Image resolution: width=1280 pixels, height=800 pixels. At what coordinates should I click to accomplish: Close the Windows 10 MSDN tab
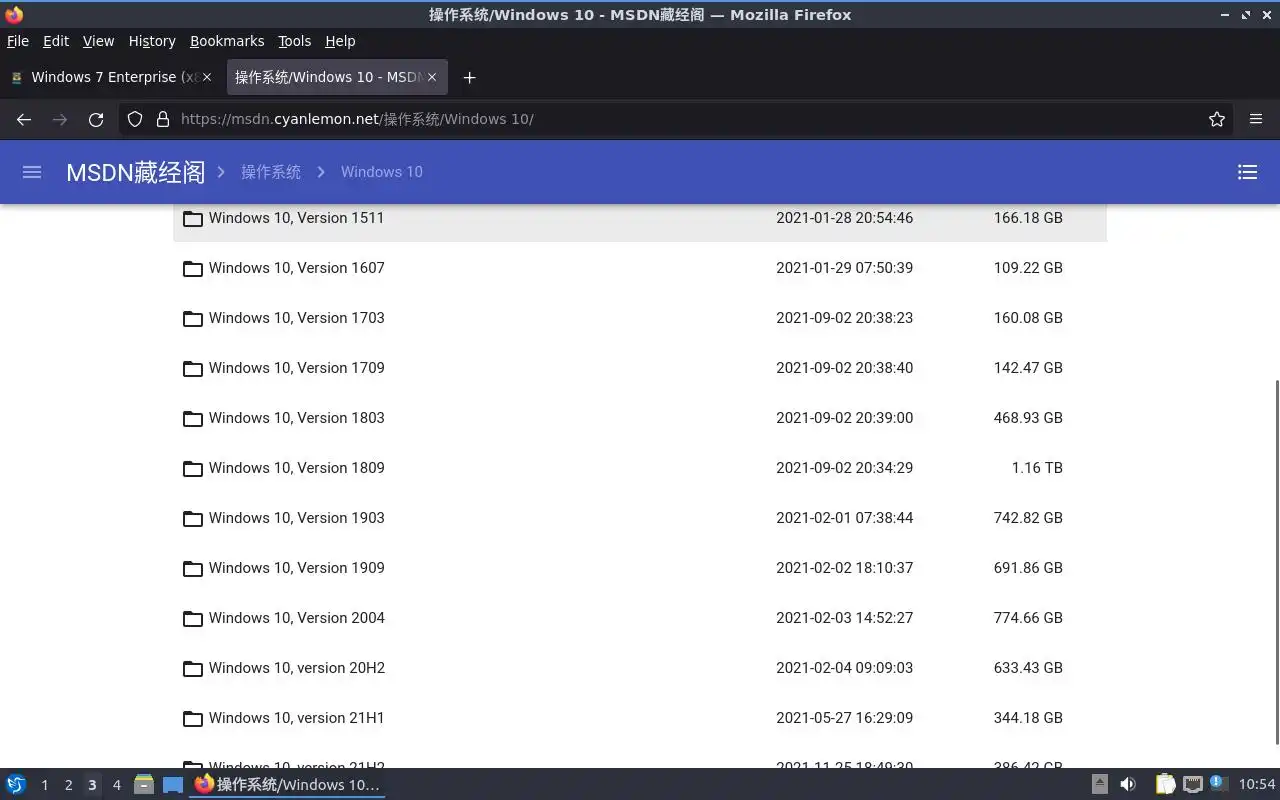(x=432, y=77)
